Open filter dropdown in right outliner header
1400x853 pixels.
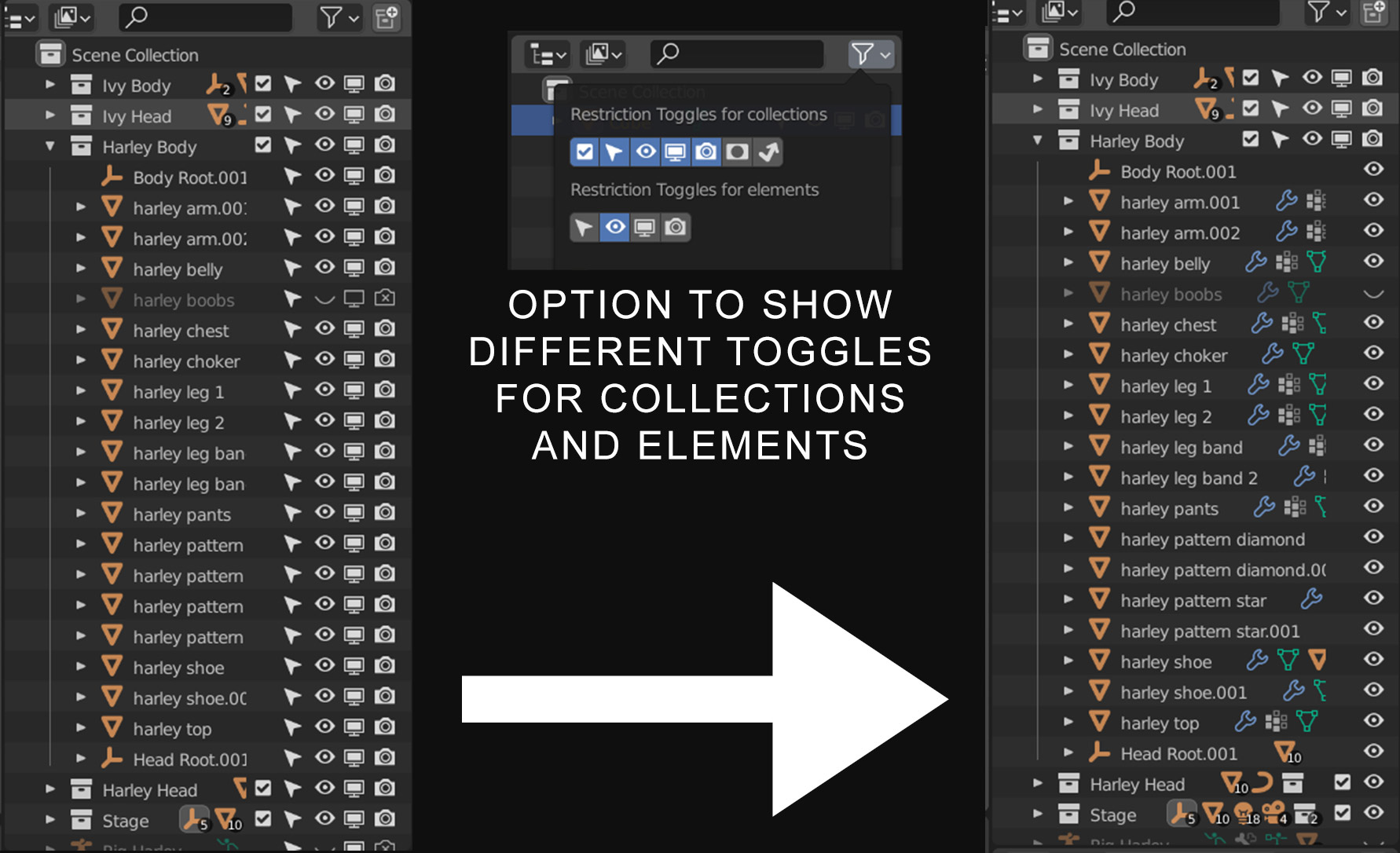1326,11
